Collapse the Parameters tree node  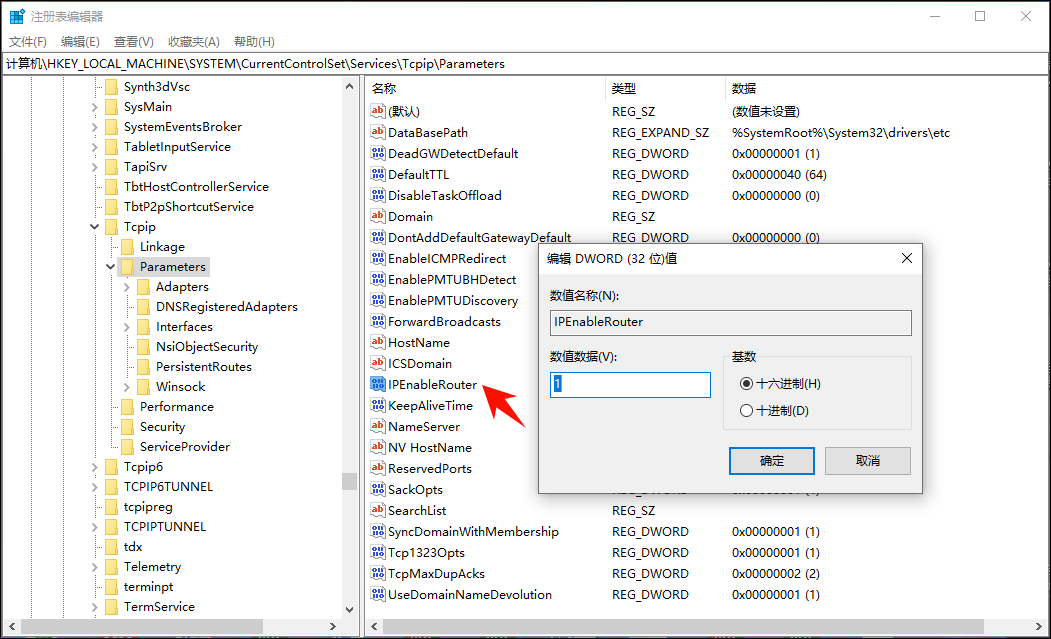(111, 267)
